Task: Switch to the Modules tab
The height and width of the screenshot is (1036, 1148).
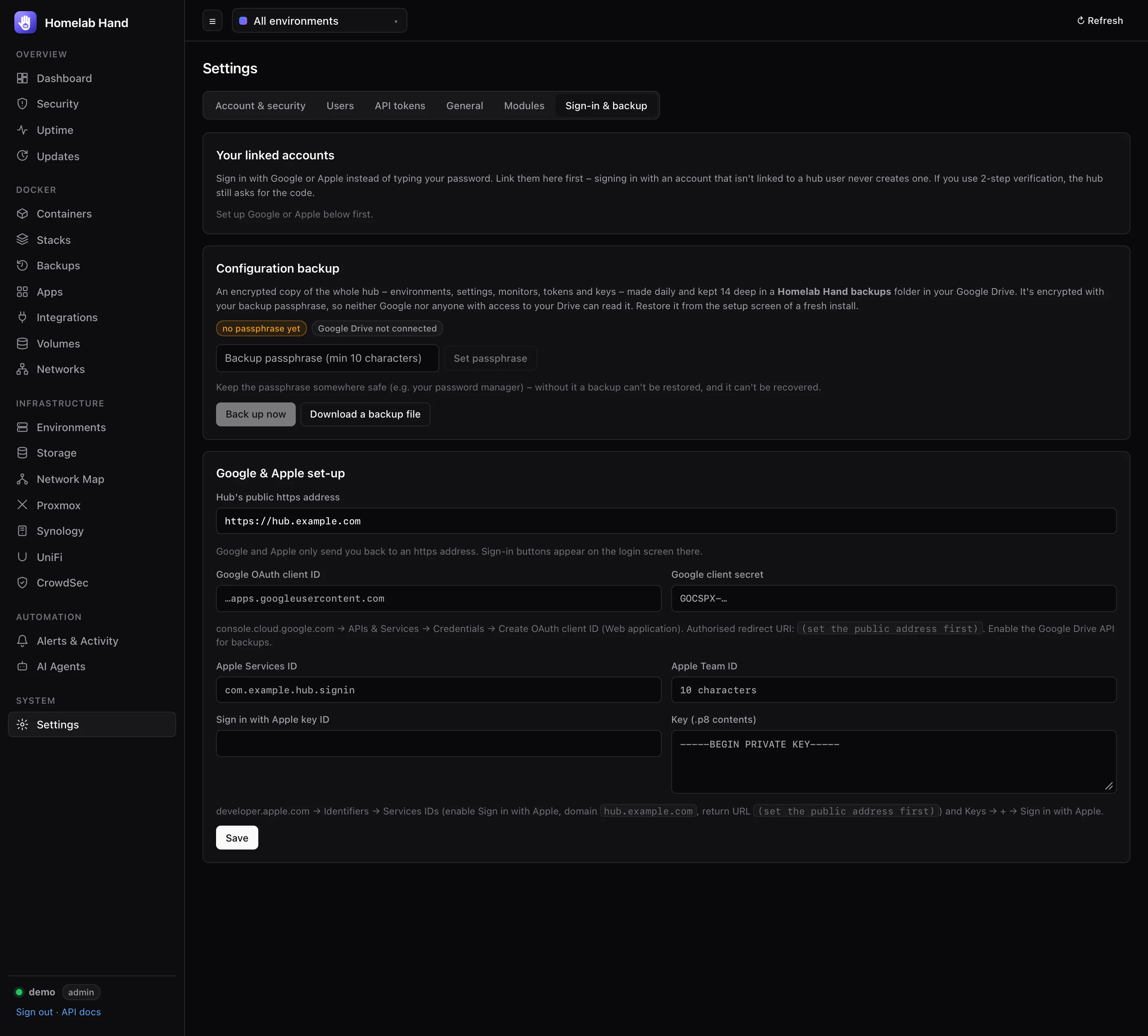Action: click(x=524, y=105)
